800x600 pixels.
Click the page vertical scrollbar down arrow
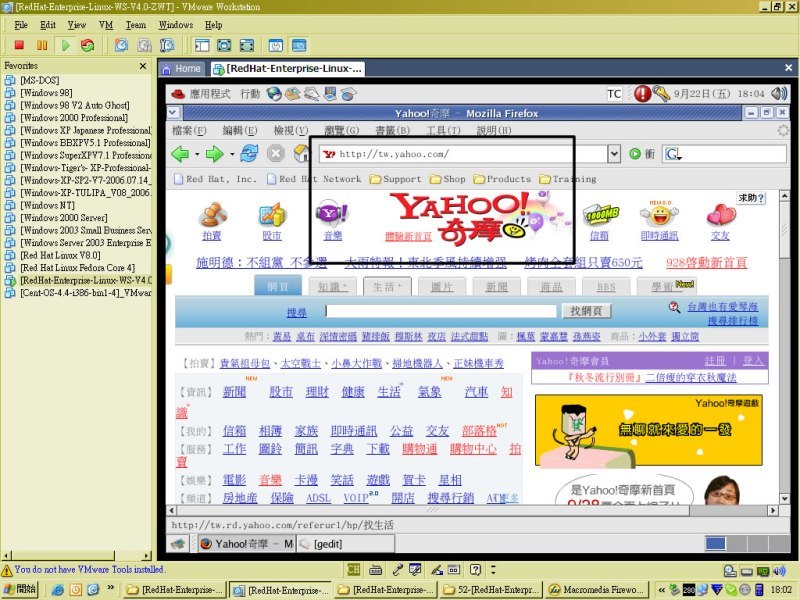(785, 498)
